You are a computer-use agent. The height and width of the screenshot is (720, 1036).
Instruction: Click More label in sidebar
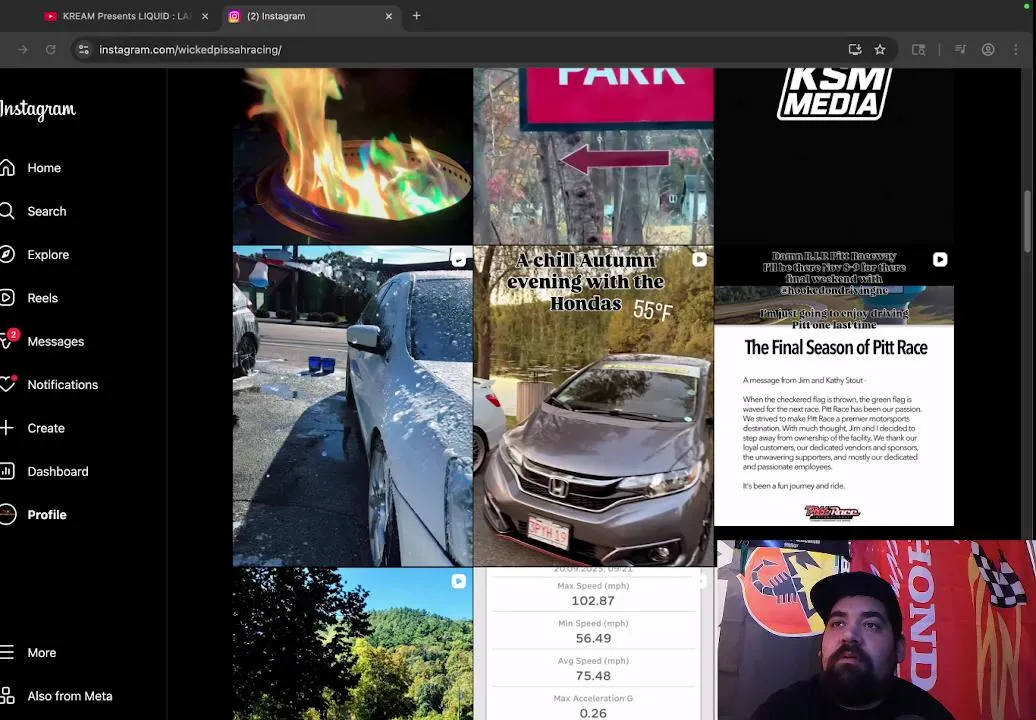pyautogui.click(x=42, y=653)
